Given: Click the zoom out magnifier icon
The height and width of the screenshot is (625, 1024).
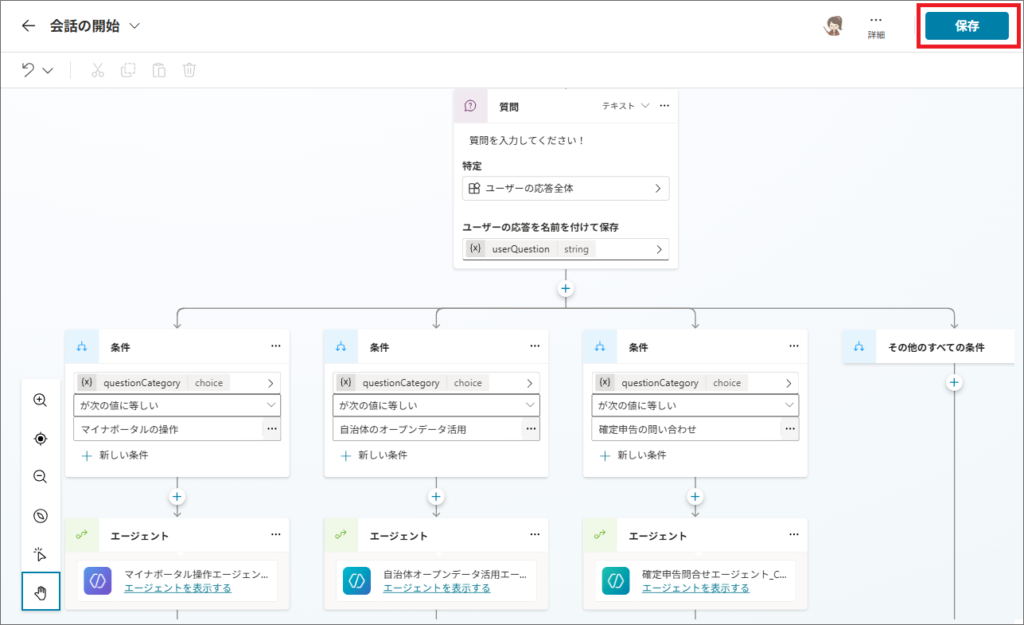Looking at the screenshot, I should coord(40,477).
